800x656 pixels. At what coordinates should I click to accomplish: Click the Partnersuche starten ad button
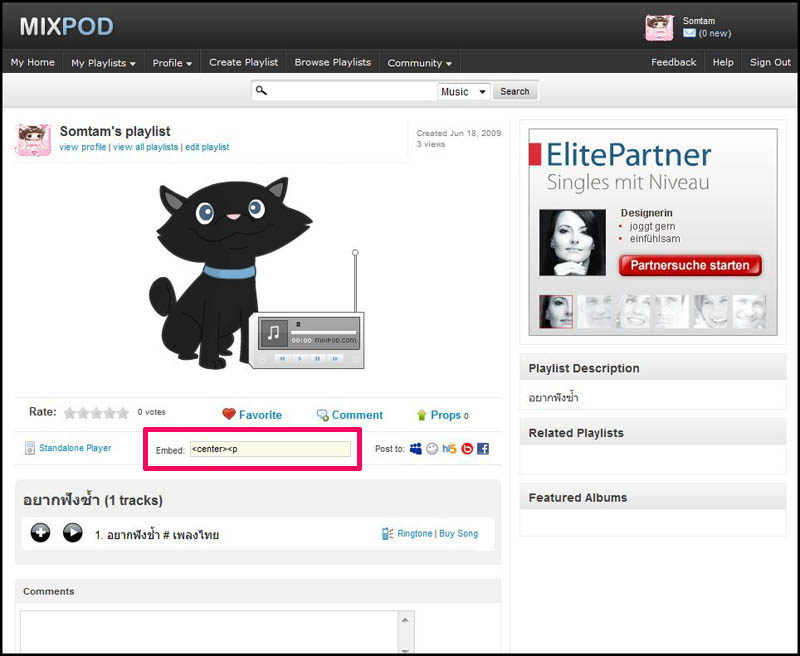[x=690, y=265]
